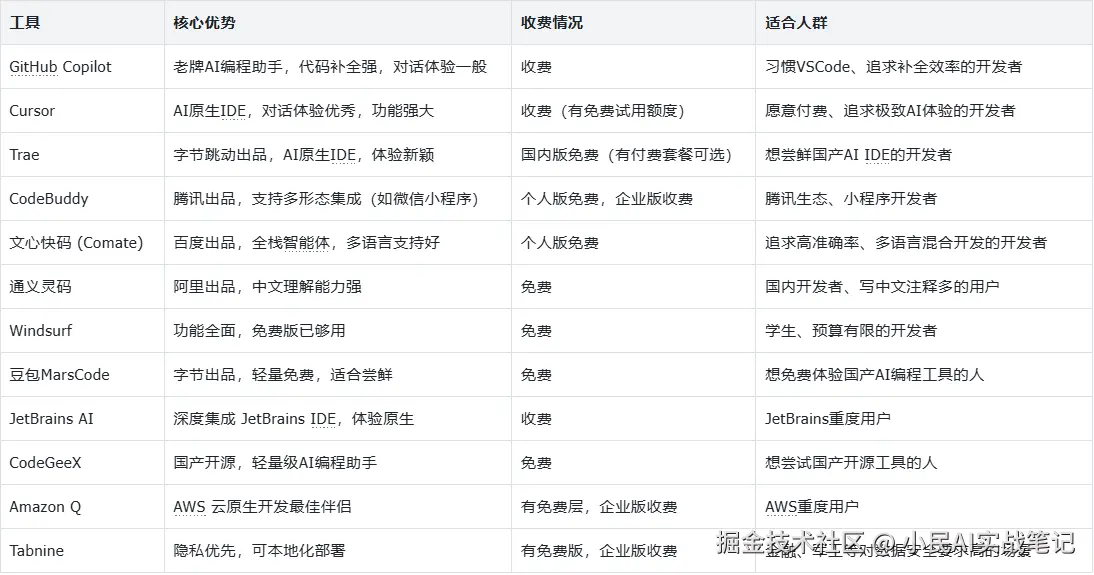Select the Amazon Q tool name cell
Screen dimensions: 1094x575
click(x=82, y=507)
